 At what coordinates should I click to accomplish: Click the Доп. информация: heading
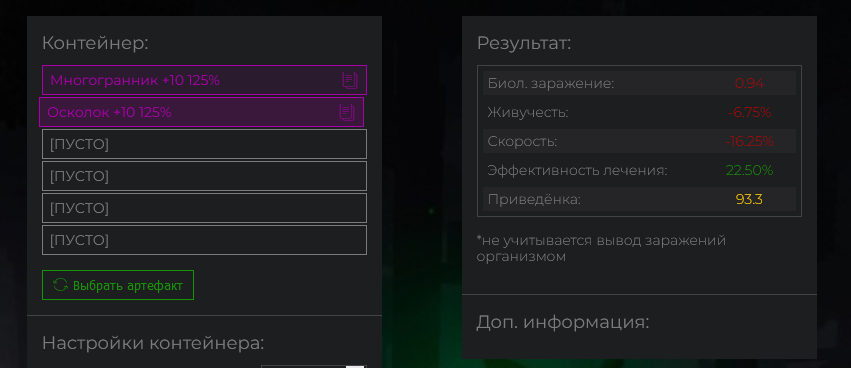click(x=563, y=322)
